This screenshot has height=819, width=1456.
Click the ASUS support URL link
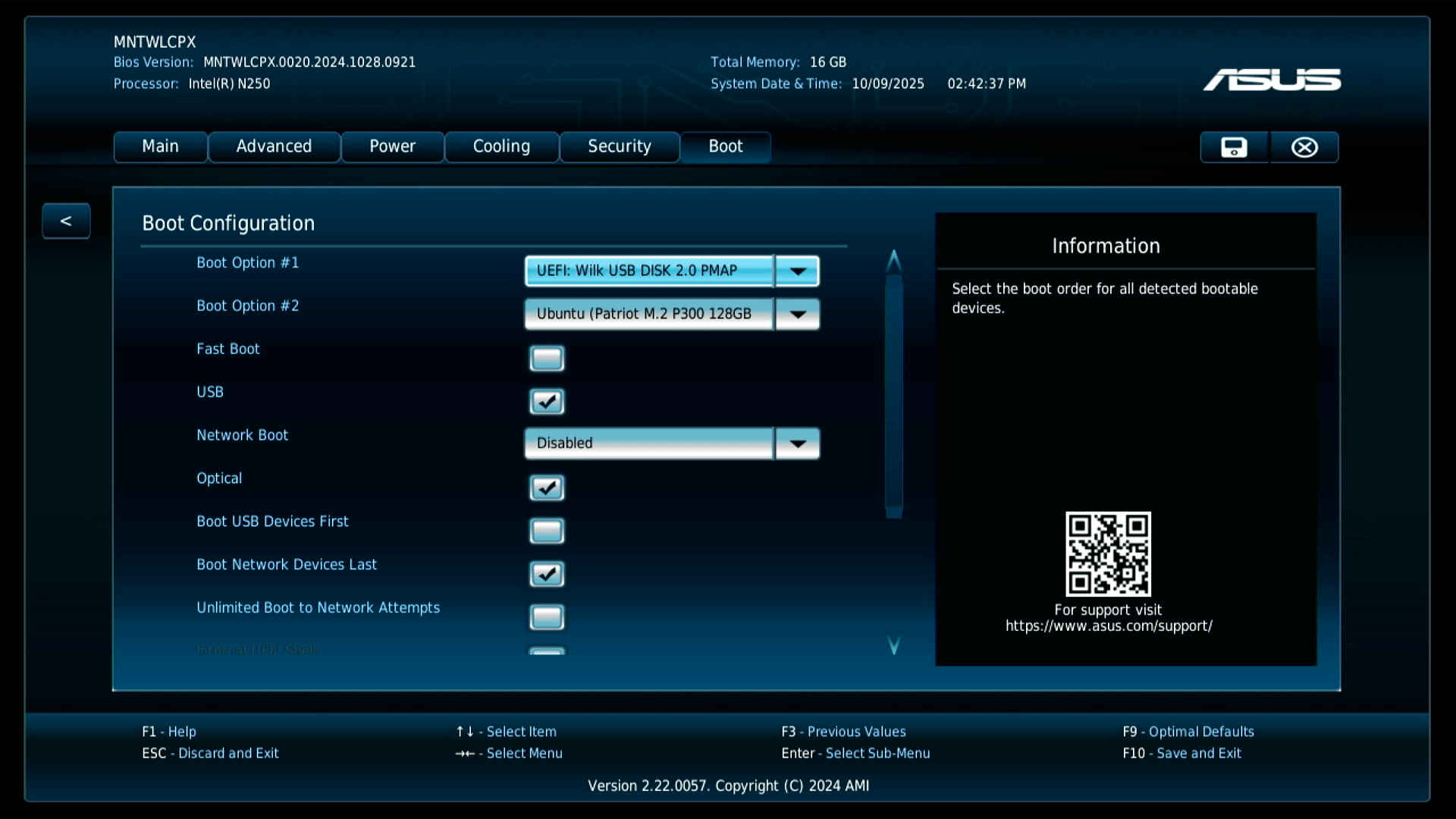click(x=1109, y=626)
